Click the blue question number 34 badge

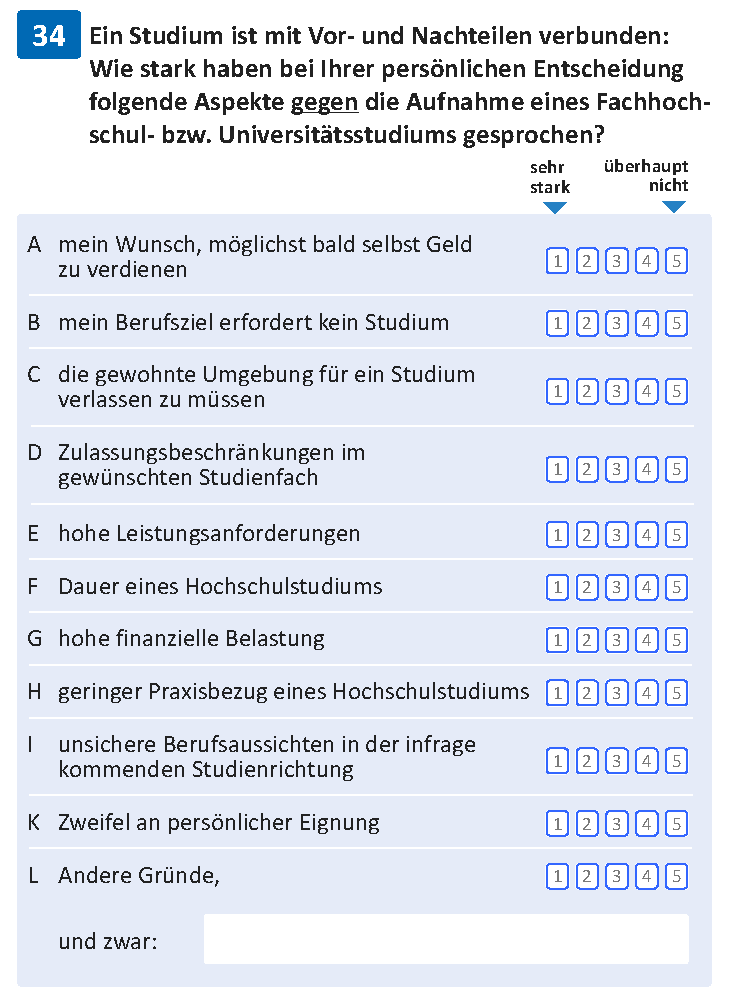tap(49, 35)
